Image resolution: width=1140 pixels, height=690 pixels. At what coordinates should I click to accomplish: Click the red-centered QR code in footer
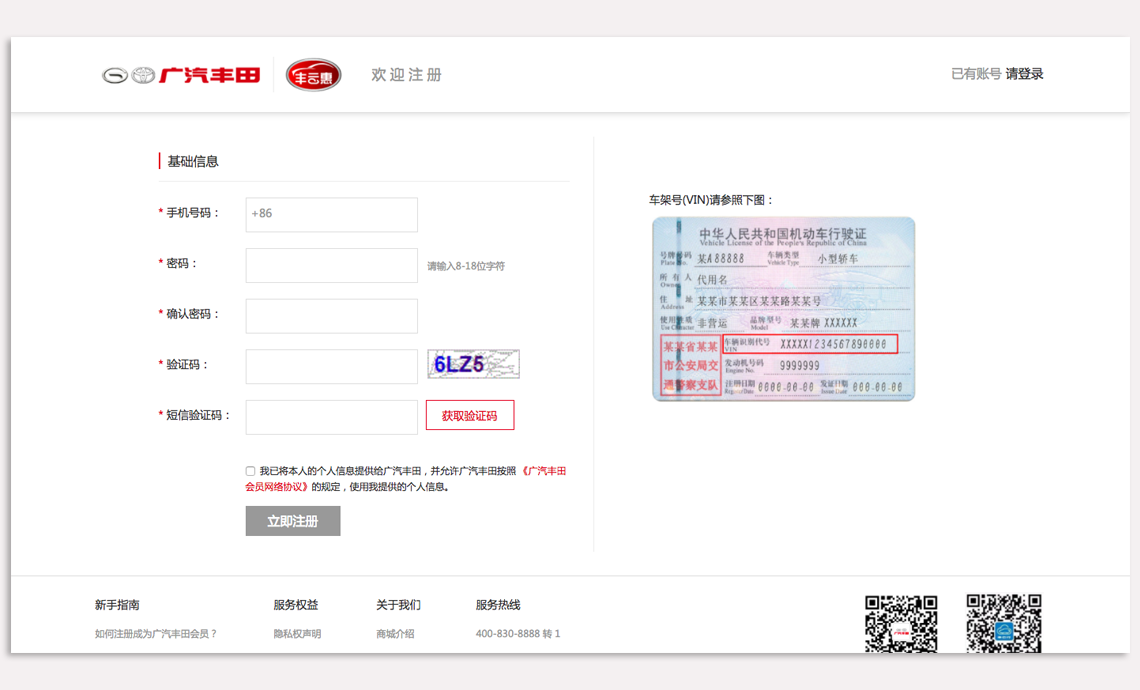[x=900, y=623]
